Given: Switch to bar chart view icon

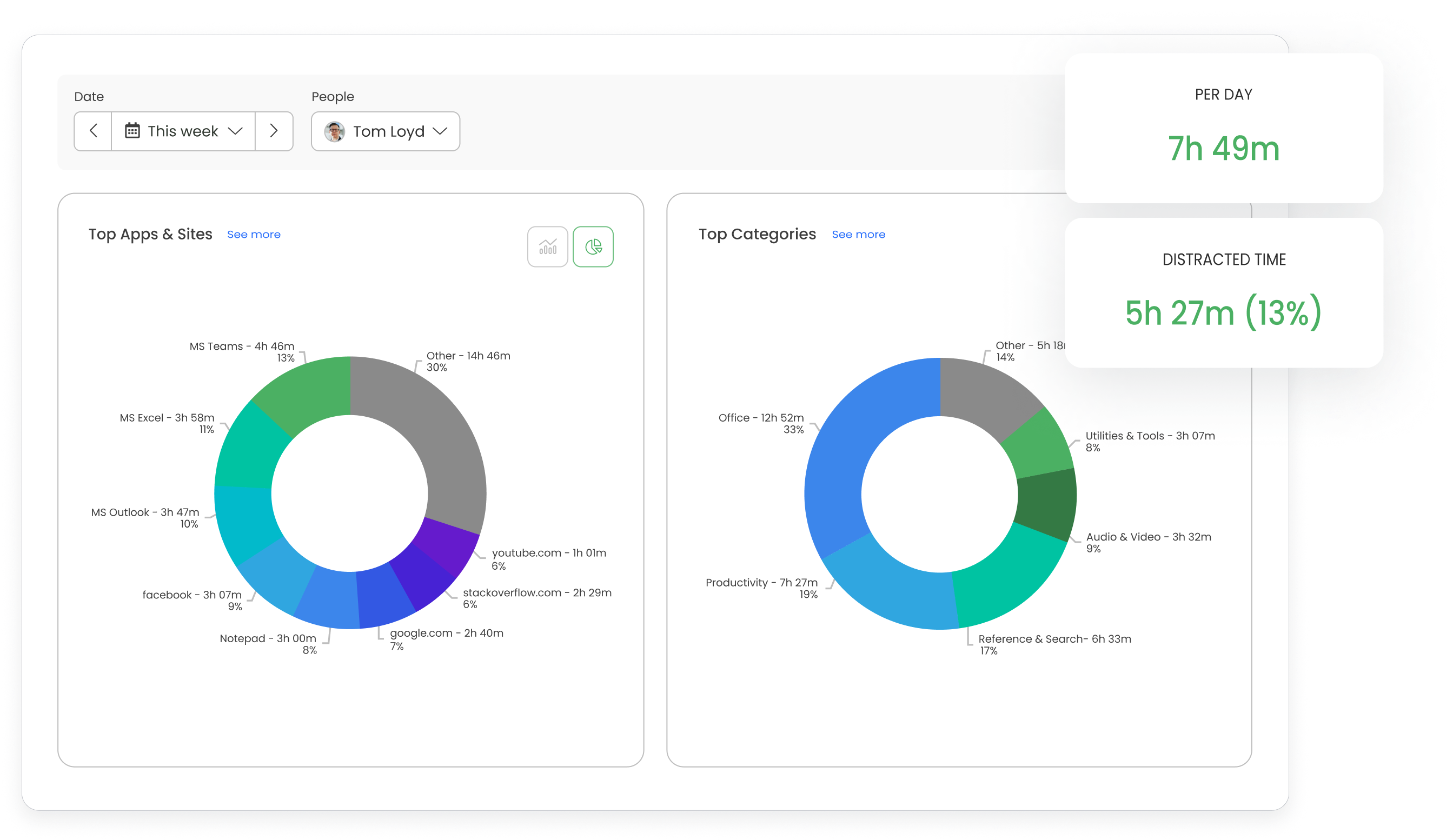Looking at the screenshot, I should (x=547, y=246).
